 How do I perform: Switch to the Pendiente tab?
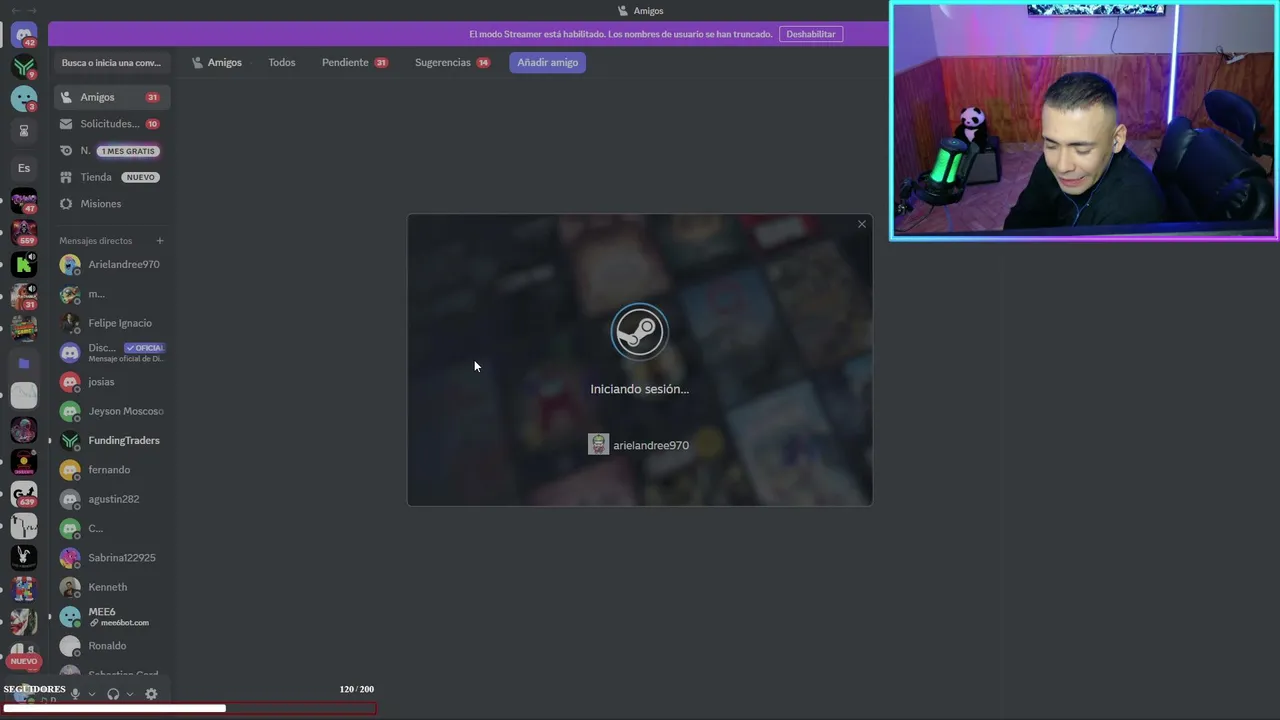click(x=355, y=62)
